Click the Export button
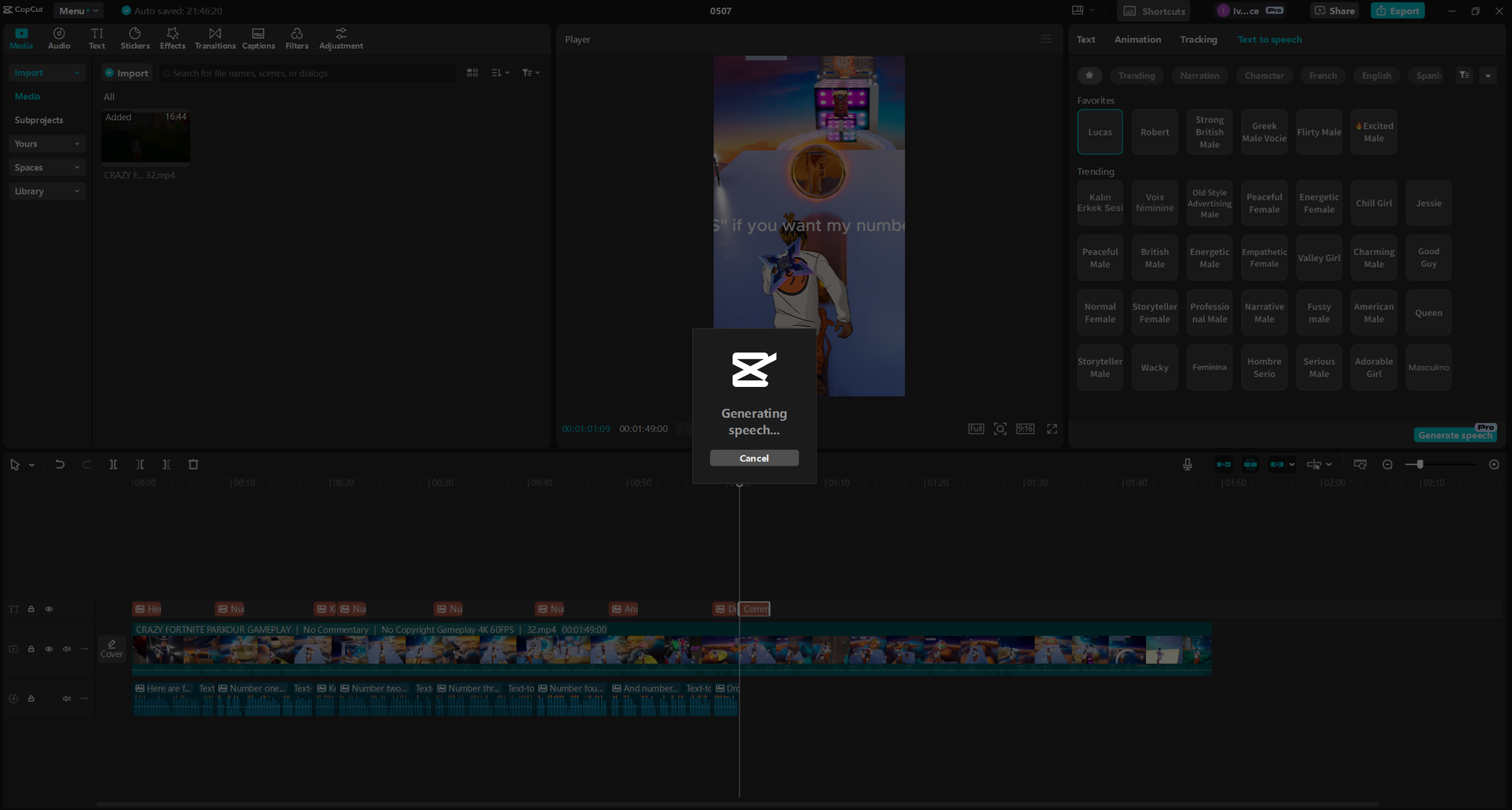This screenshot has width=1512, height=810. tap(1397, 10)
